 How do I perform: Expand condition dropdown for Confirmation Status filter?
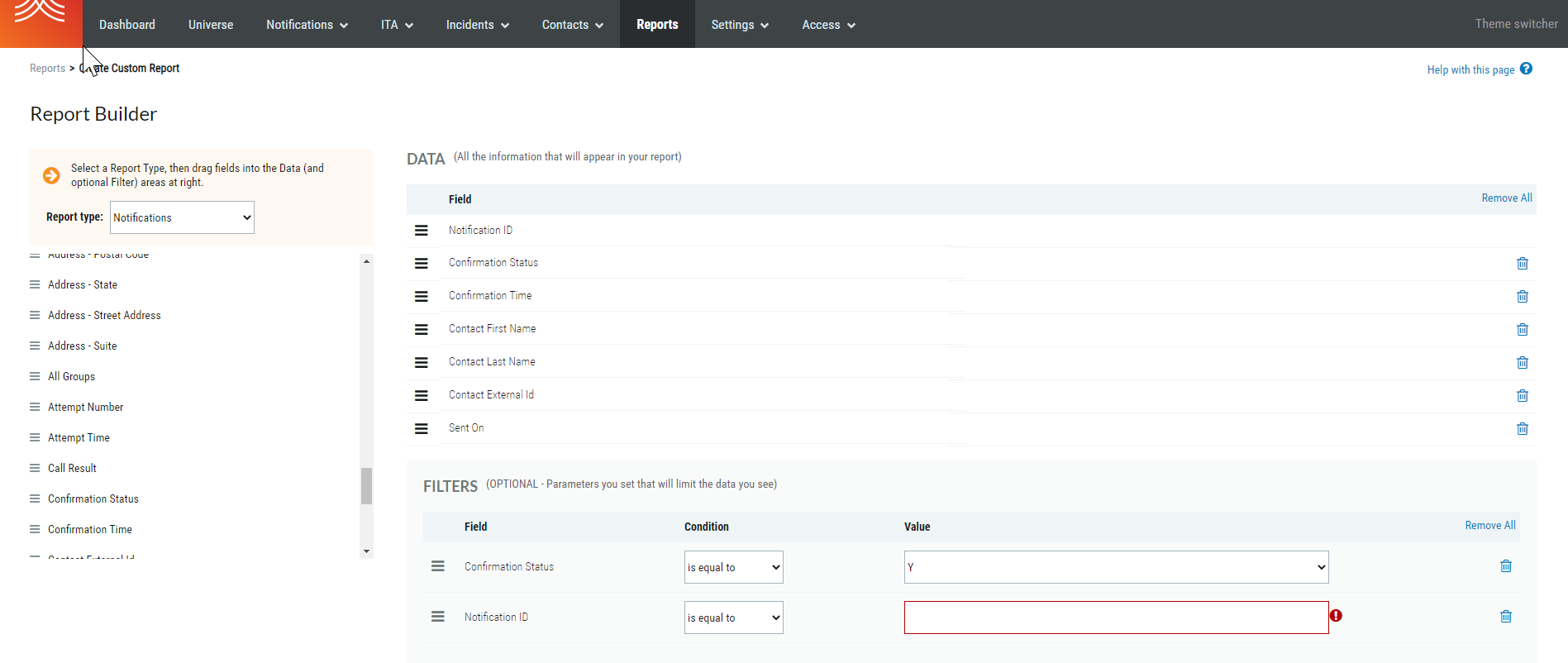(733, 567)
